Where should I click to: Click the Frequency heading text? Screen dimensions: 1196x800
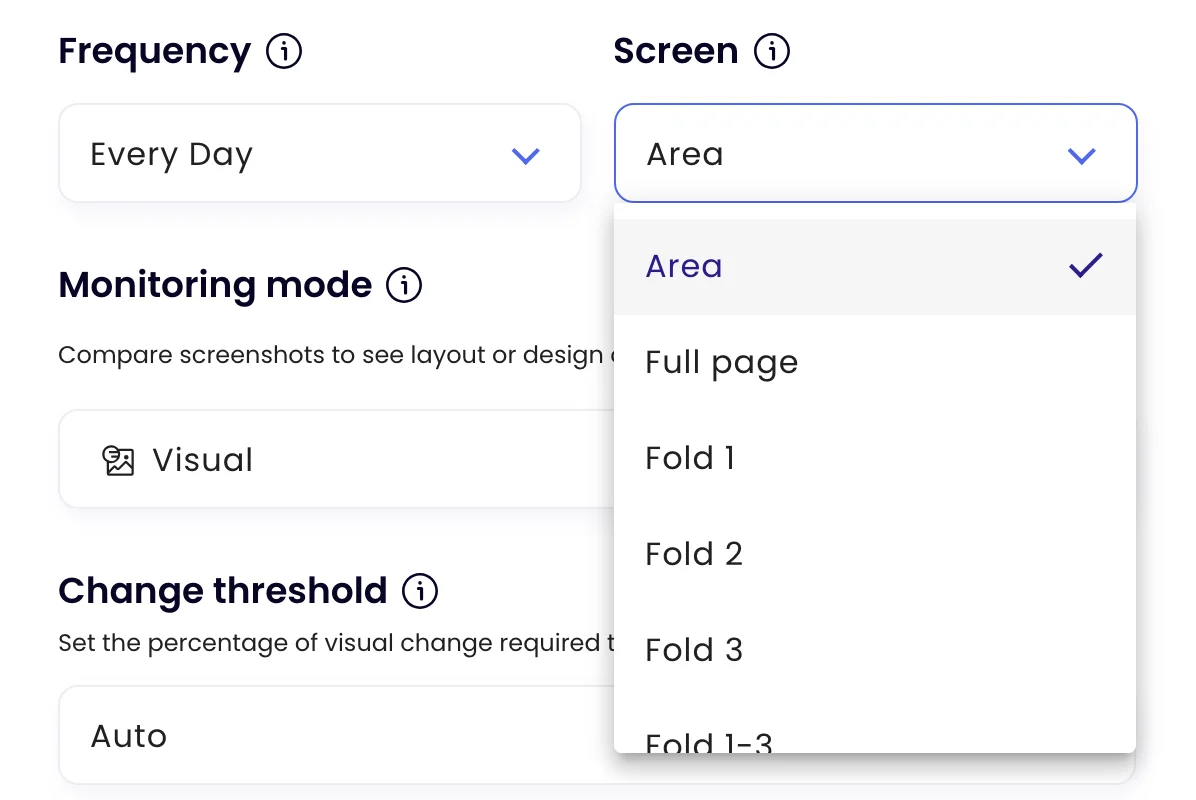pos(155,52)
